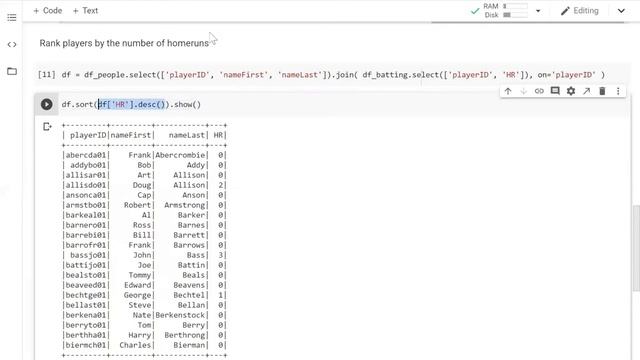Switch the Editing mode button
640x360 pixels.
point(580,11)
